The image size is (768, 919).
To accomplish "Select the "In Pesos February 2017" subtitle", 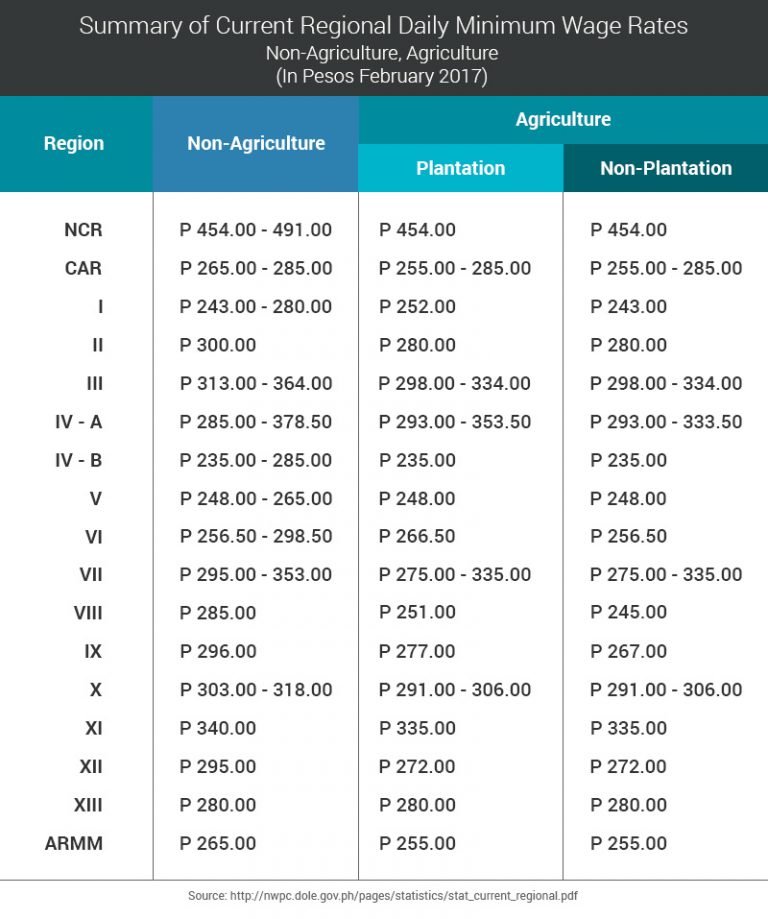I will (x=383, y=77).
